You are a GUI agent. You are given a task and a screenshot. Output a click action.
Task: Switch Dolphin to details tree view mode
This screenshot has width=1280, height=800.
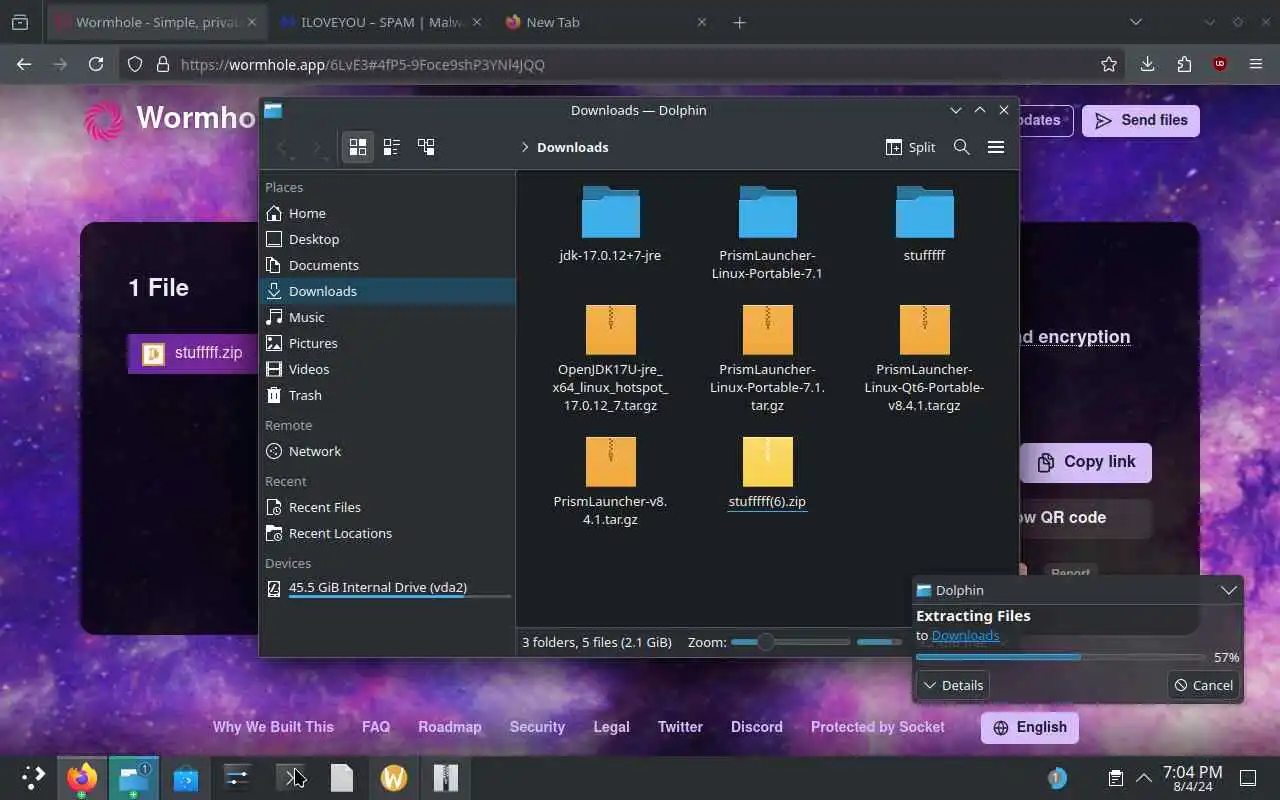tap(426, 147)
